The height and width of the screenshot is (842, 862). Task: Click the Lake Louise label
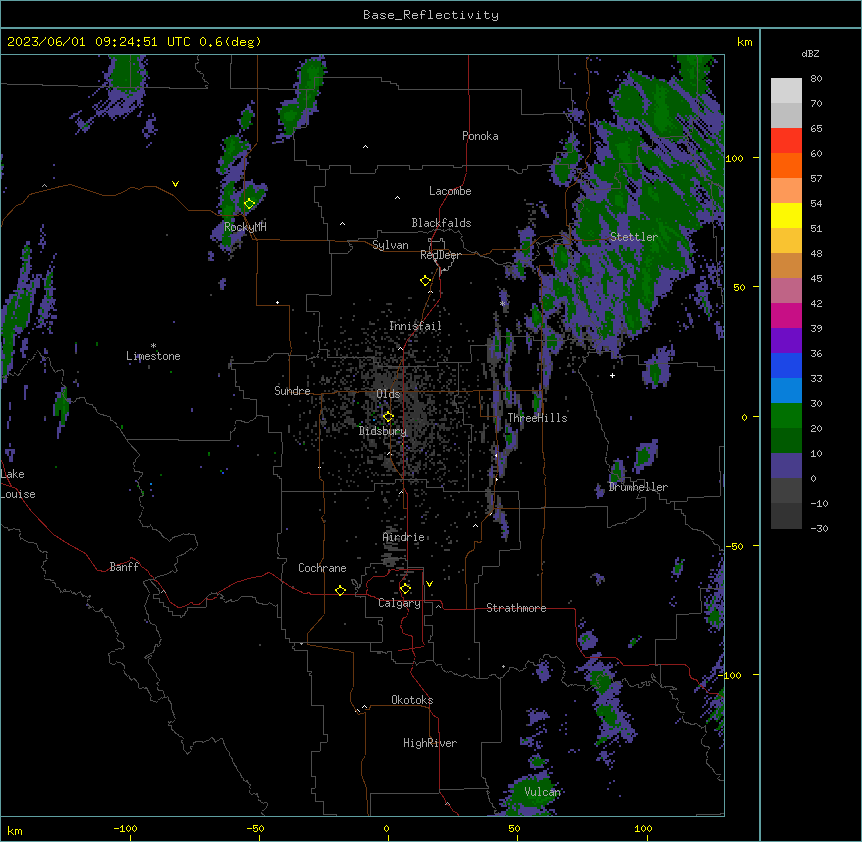coord(18,484)
